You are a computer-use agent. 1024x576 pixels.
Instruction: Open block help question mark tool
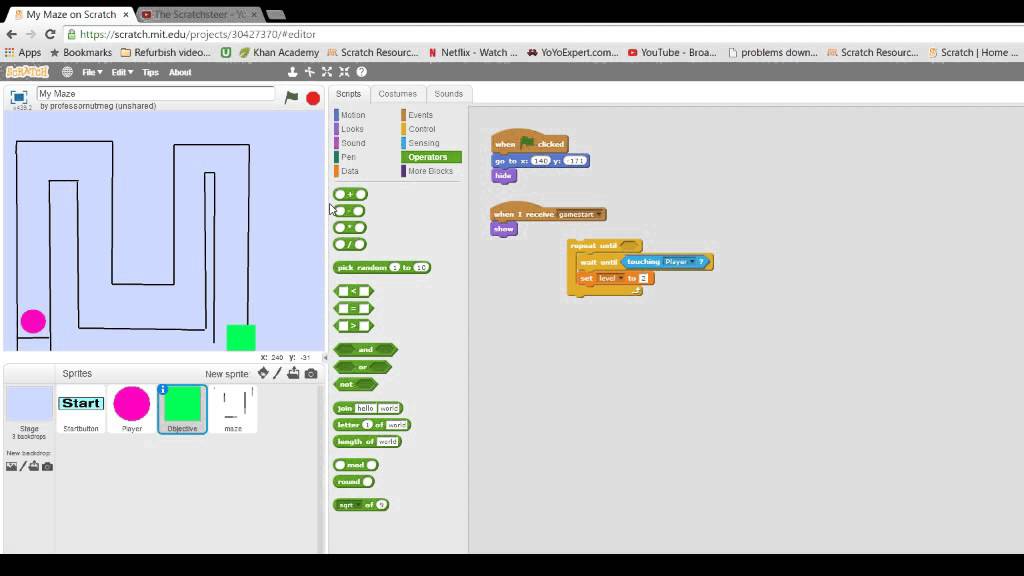coord(361,72)
